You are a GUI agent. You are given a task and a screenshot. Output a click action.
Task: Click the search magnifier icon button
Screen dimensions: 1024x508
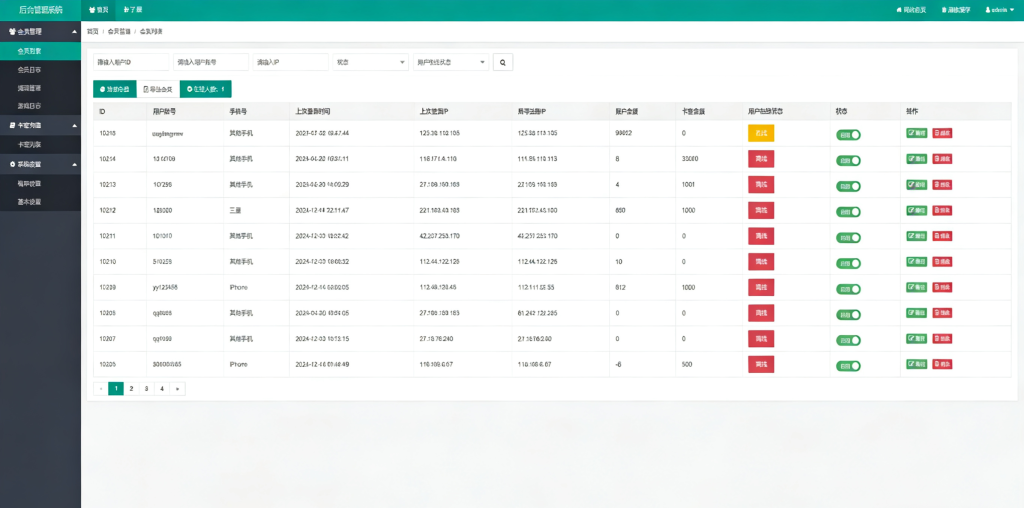pyautogui.click(x=503, y=62)
